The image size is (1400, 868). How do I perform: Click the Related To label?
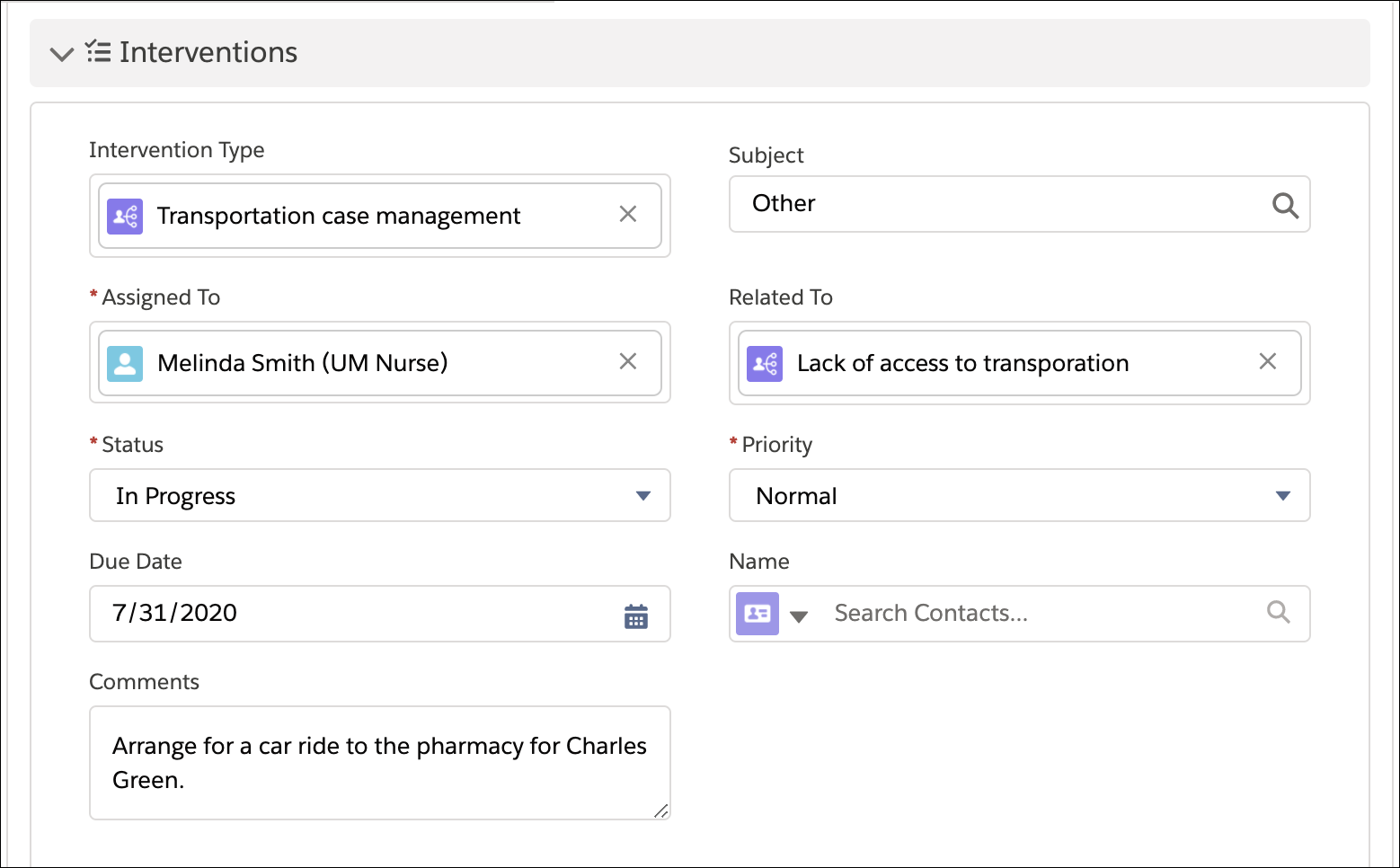781,297
